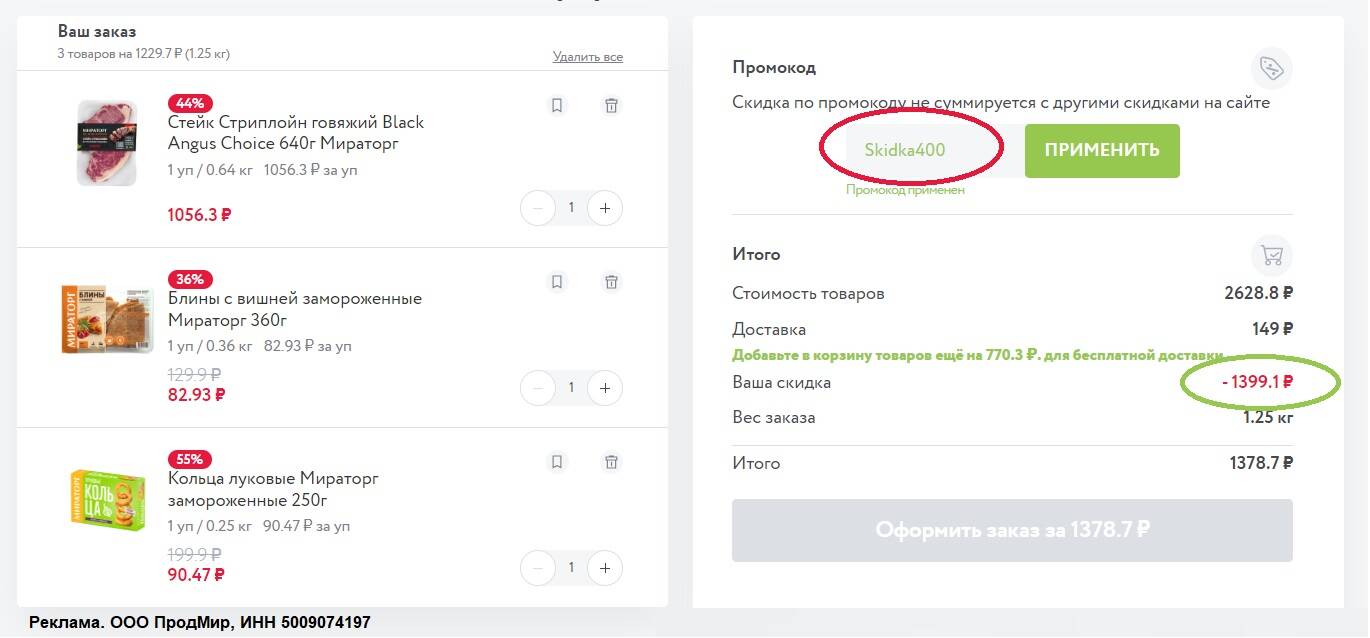
Task: Add one more pack of cherry pancakes
Action: coord(604,387)
